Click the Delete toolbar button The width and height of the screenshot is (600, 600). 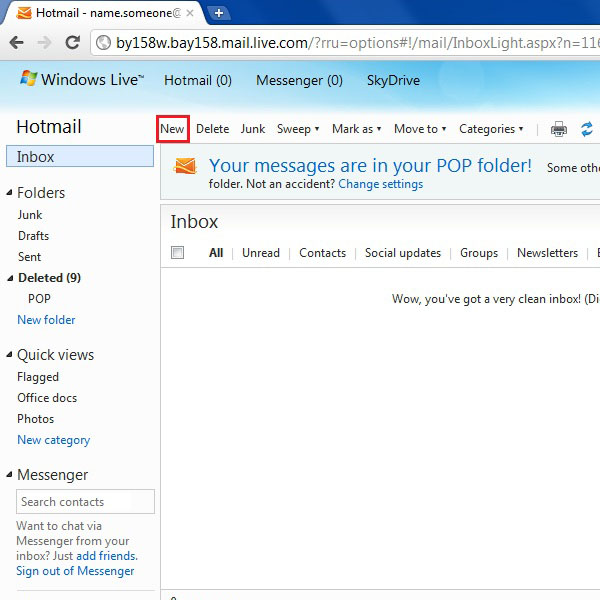[212, 129]
